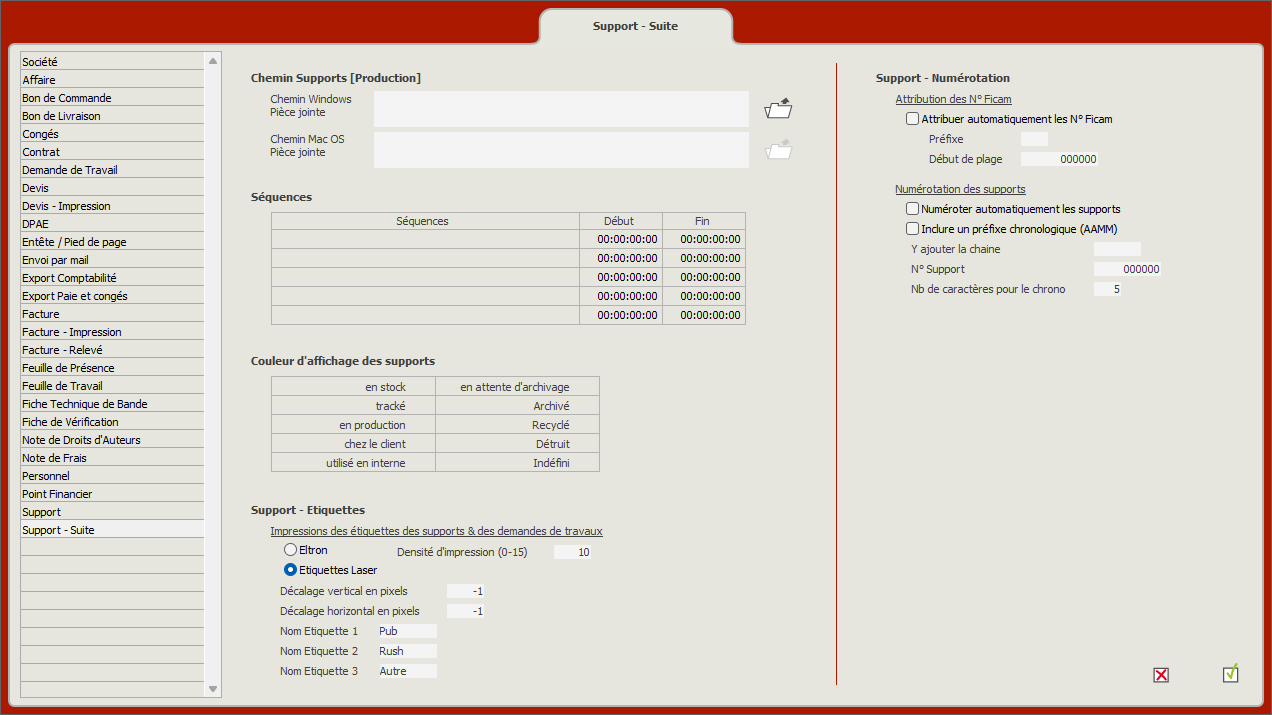This screenshot has height=715, width=1272.
Task: Open the Contrat list item
Action: 112,152
